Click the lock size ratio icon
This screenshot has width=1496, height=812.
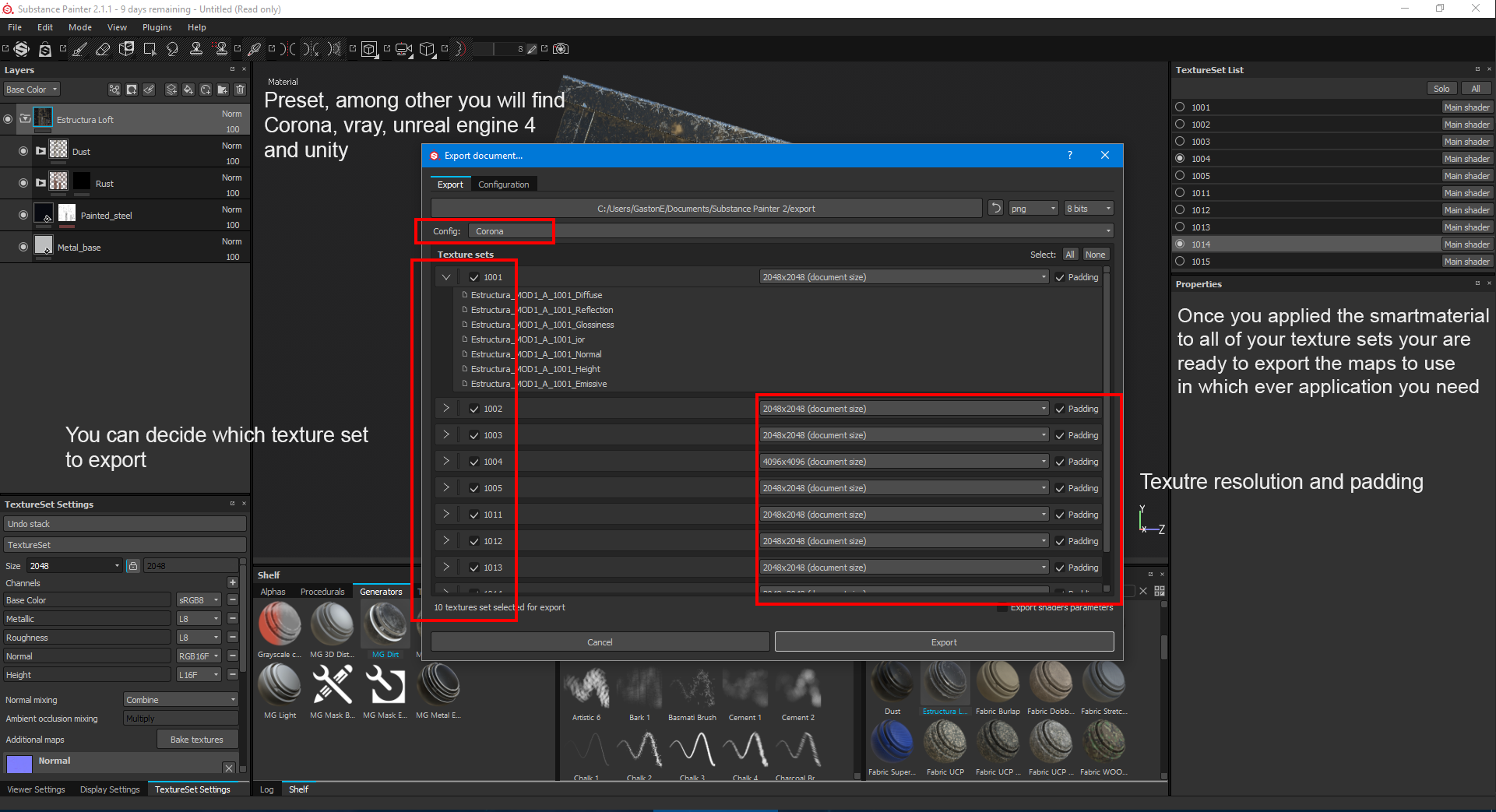[x=133, y=566]
